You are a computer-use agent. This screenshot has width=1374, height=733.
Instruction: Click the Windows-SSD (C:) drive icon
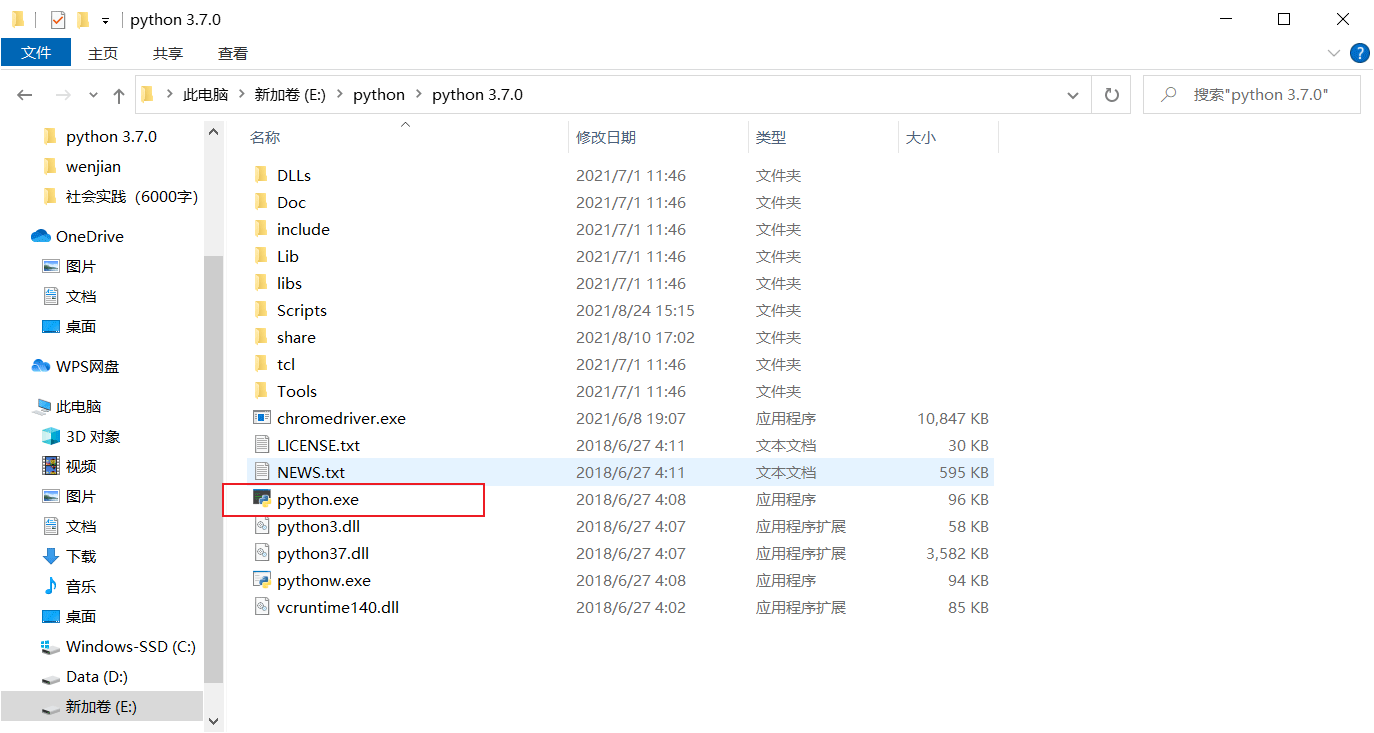(51, 646)
